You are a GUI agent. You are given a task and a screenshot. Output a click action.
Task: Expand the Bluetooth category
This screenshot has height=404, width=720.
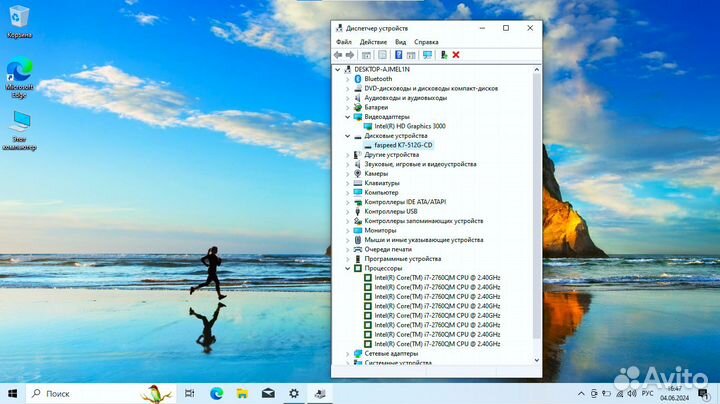[347, 78]
